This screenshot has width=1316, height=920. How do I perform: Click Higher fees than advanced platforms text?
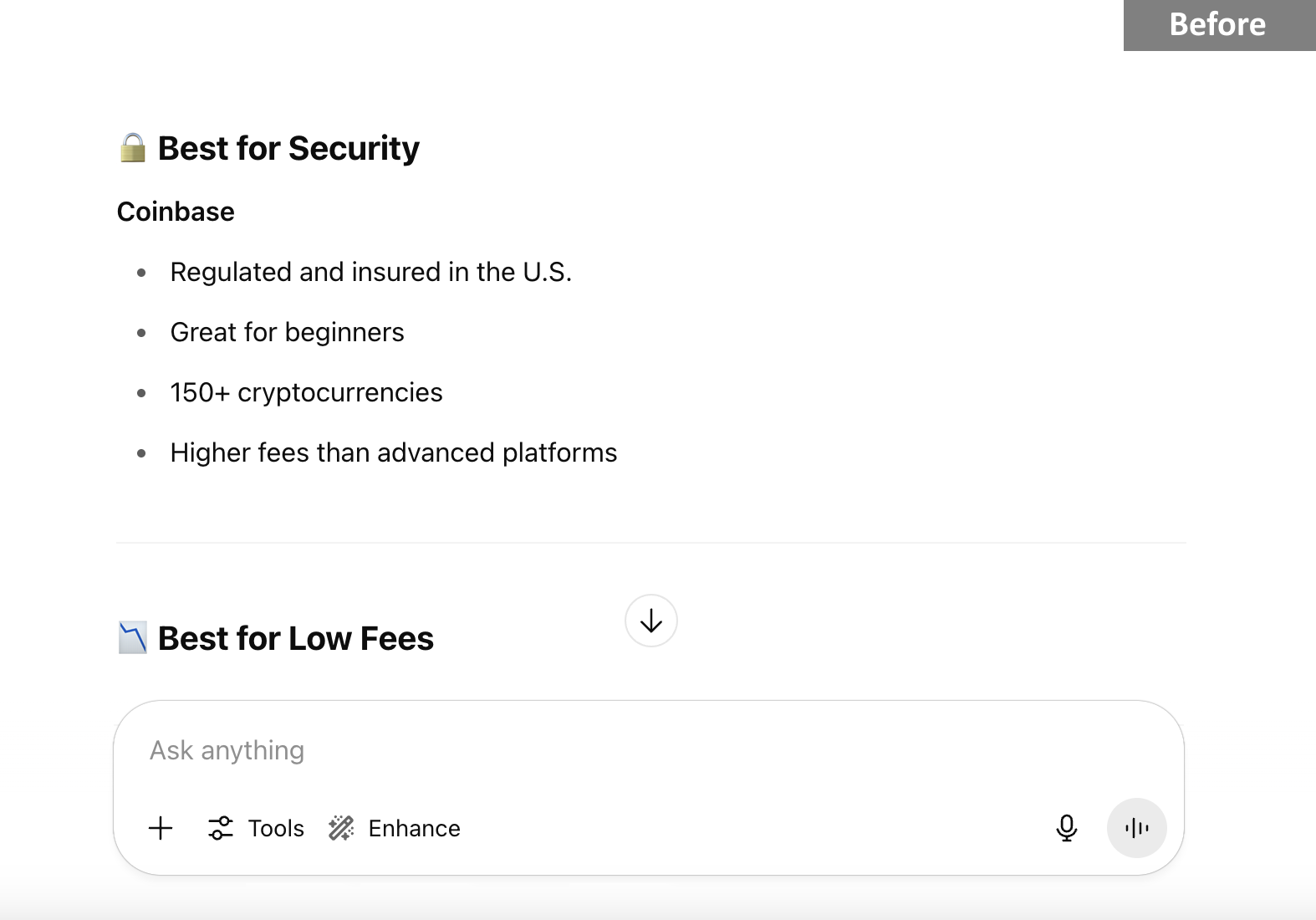click(x=394, y=452)
